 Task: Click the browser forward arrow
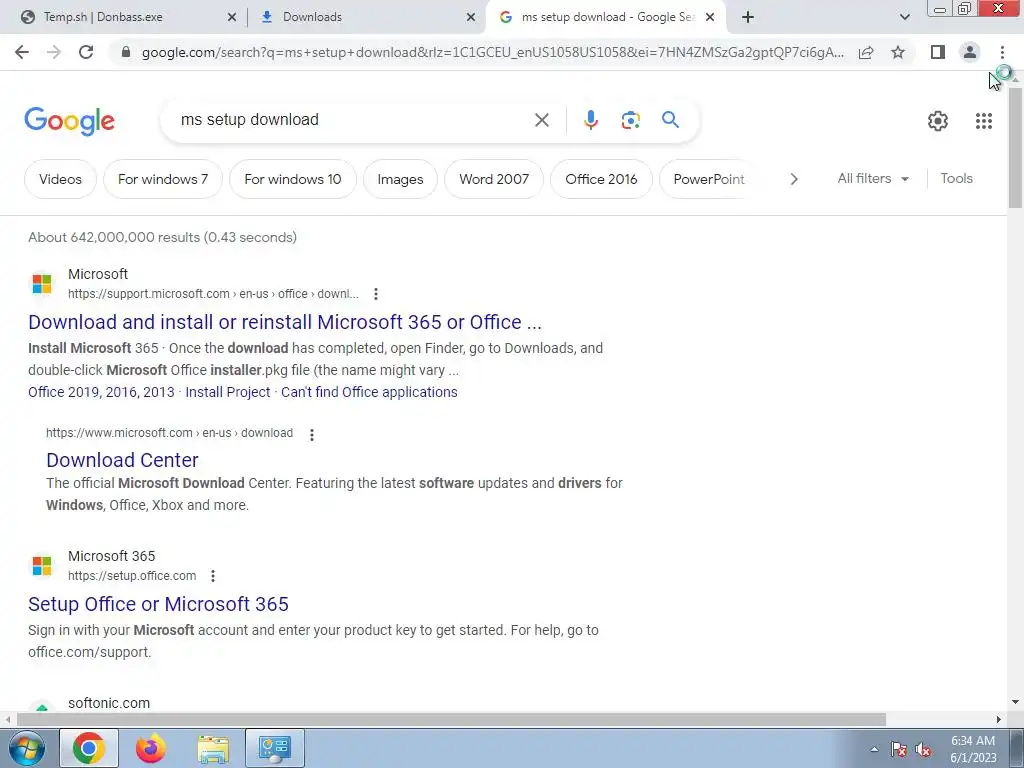54,52
